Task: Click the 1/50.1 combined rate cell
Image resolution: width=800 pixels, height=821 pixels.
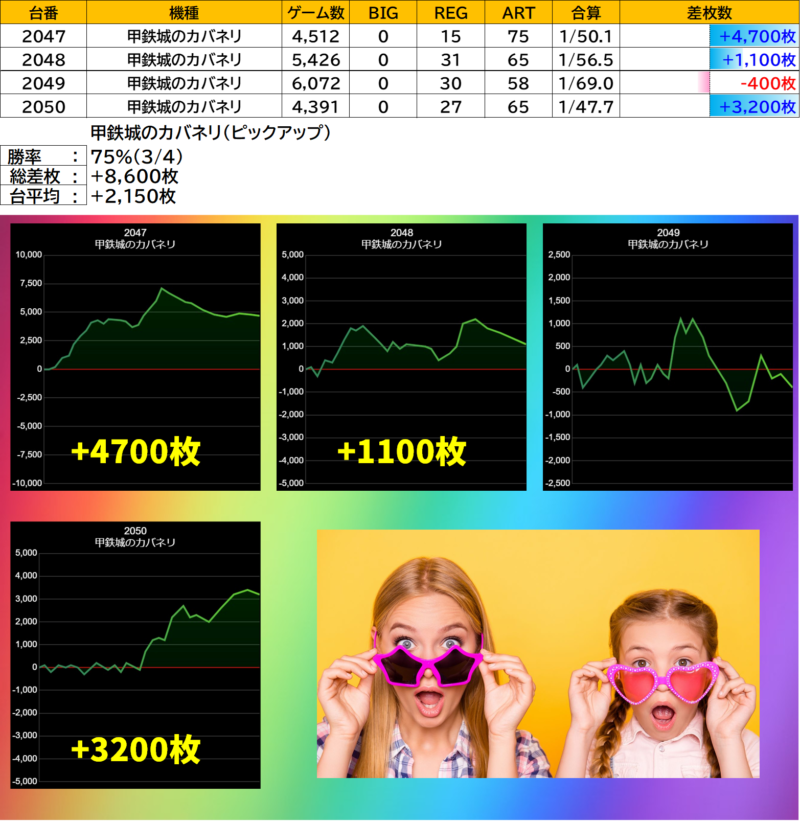Action: pyautogui.click(x=586, y=36)
